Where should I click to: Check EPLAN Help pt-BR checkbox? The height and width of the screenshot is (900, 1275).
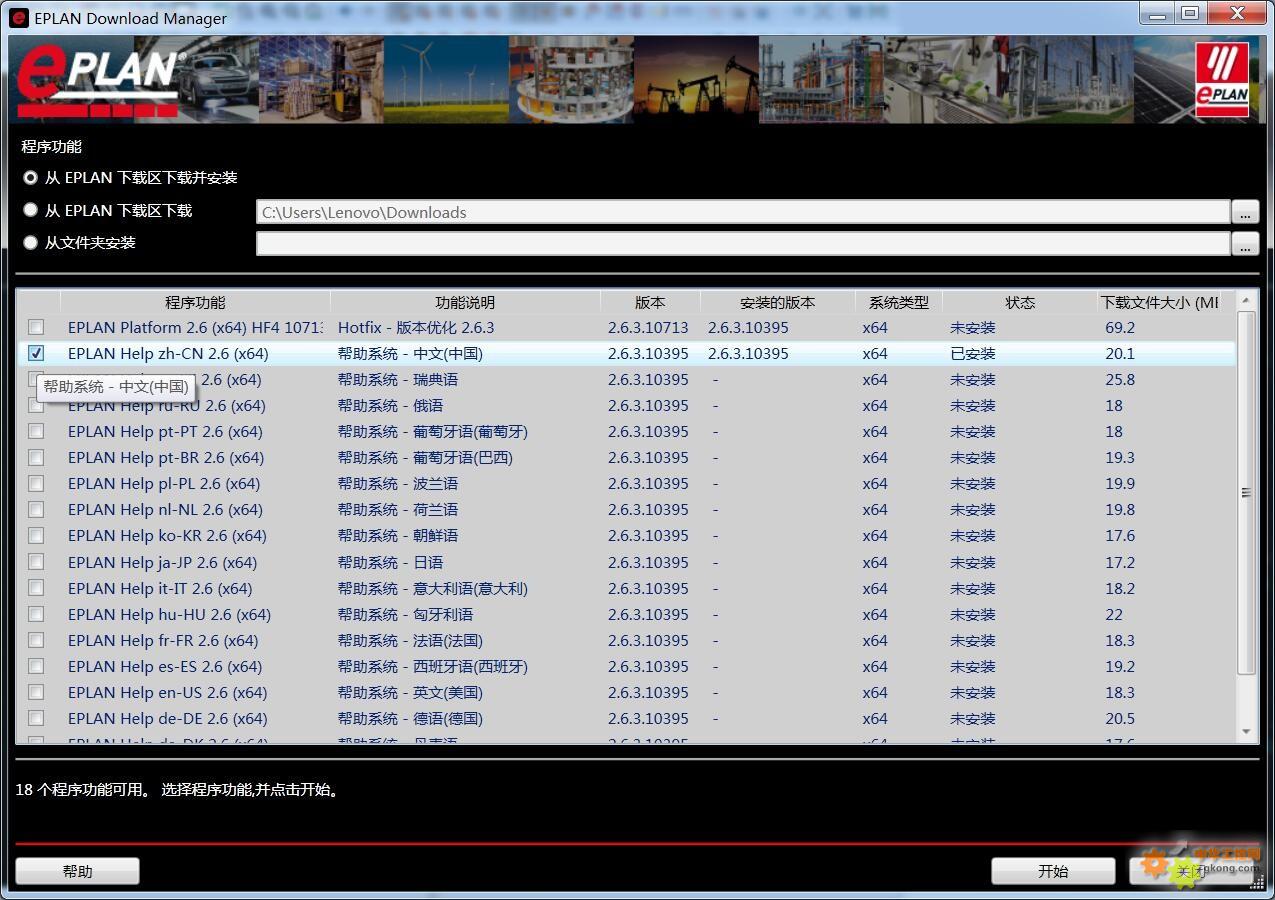click(36, 457)
